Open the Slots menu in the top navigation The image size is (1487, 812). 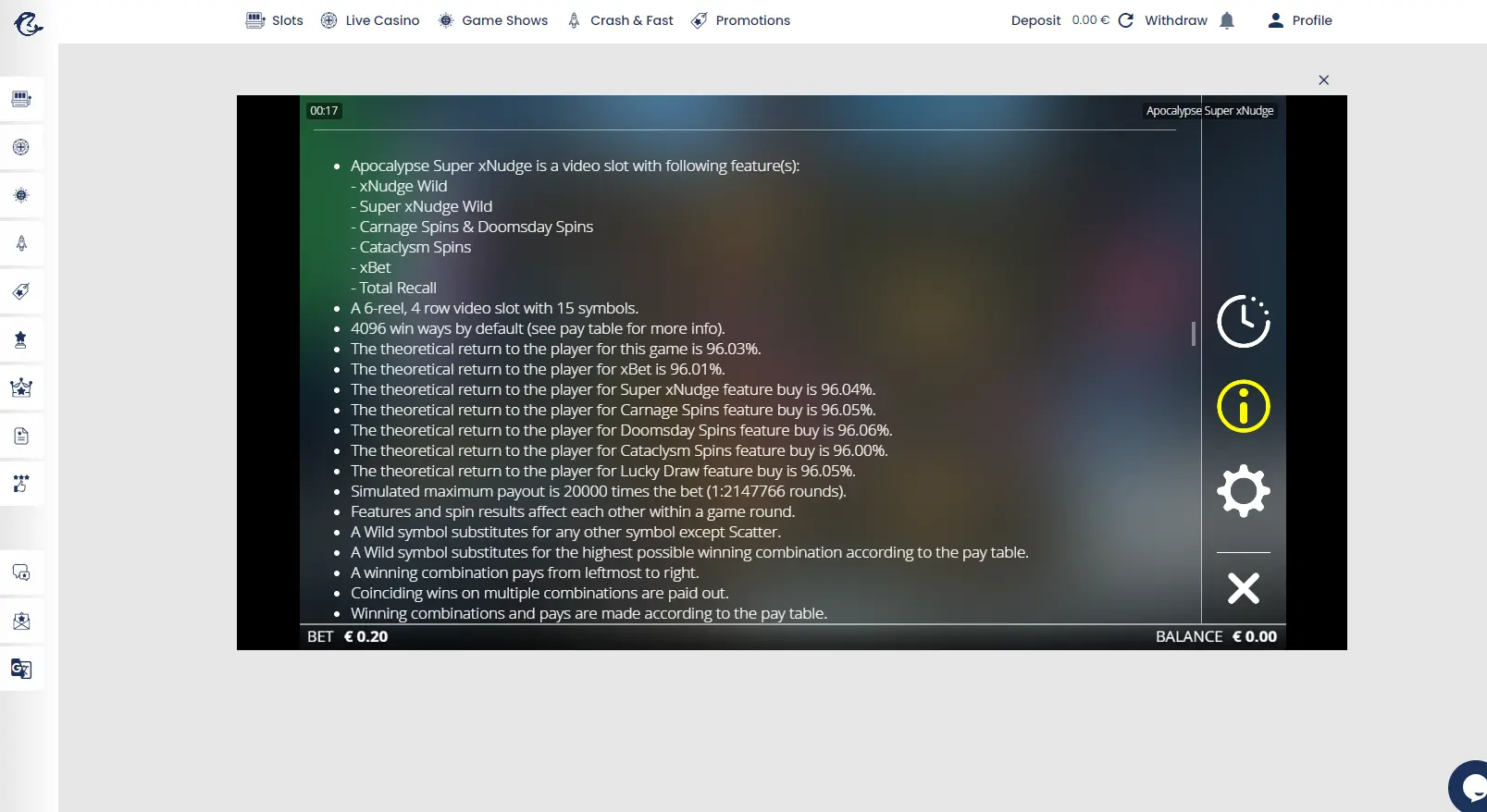(x=275, y=20)
